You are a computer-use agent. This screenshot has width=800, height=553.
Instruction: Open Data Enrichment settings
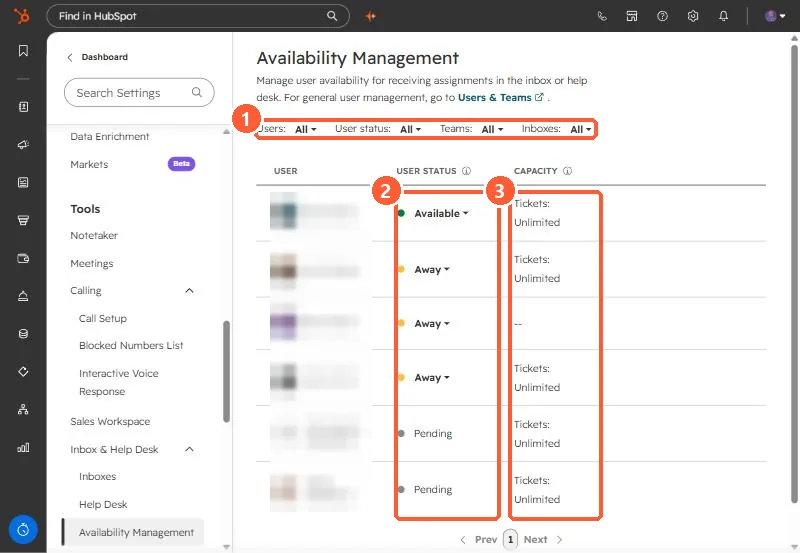(x=110, y=136)
